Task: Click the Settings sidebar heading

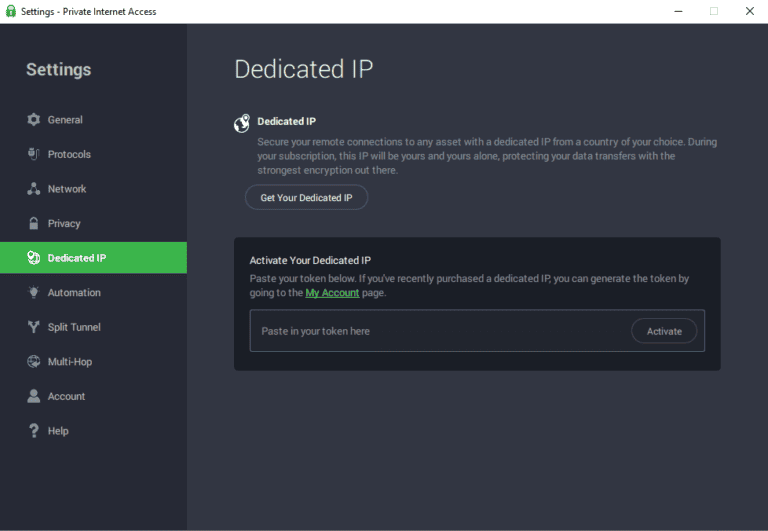Action: point(58,70)
